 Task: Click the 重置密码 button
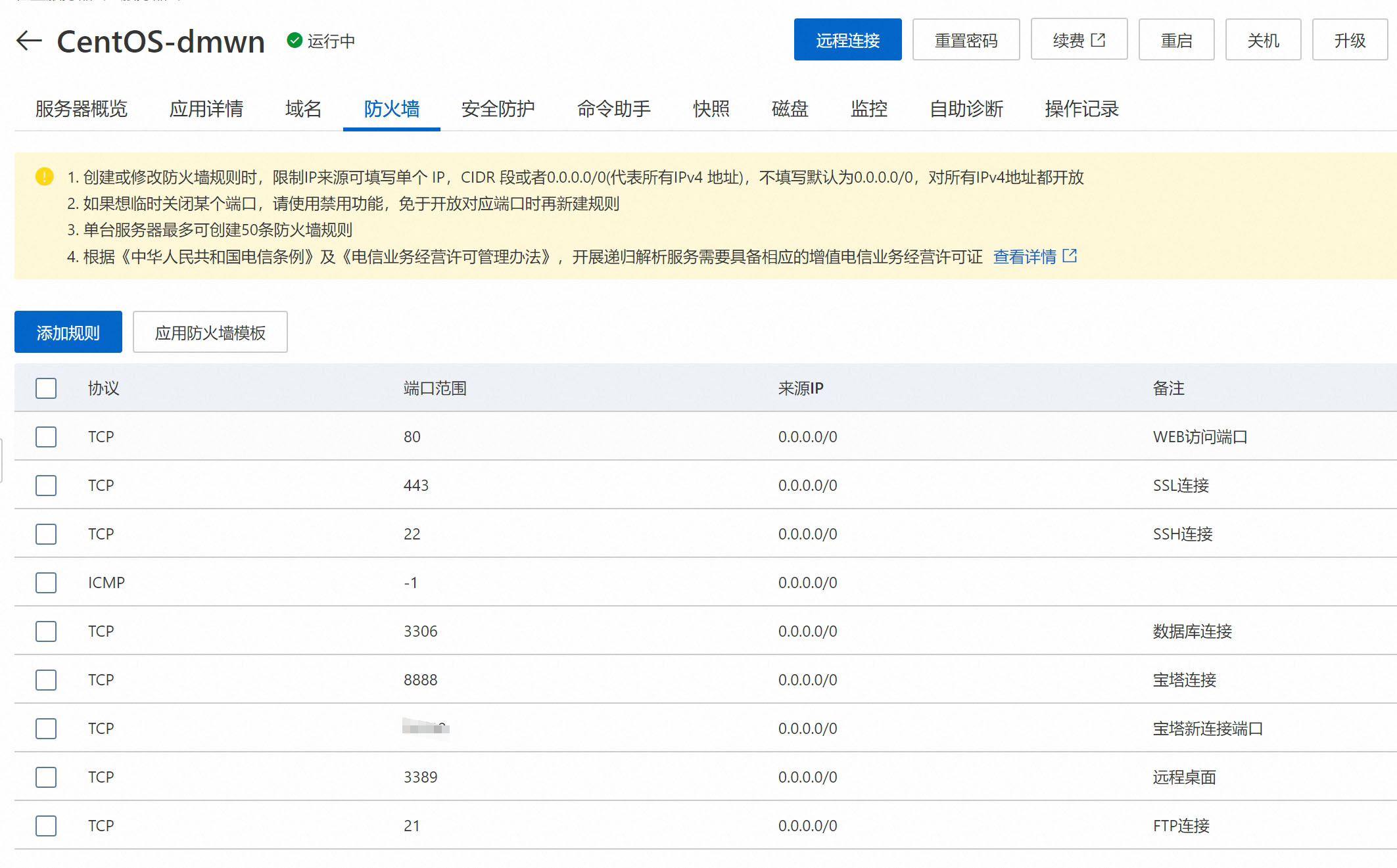tap(966, 40)
